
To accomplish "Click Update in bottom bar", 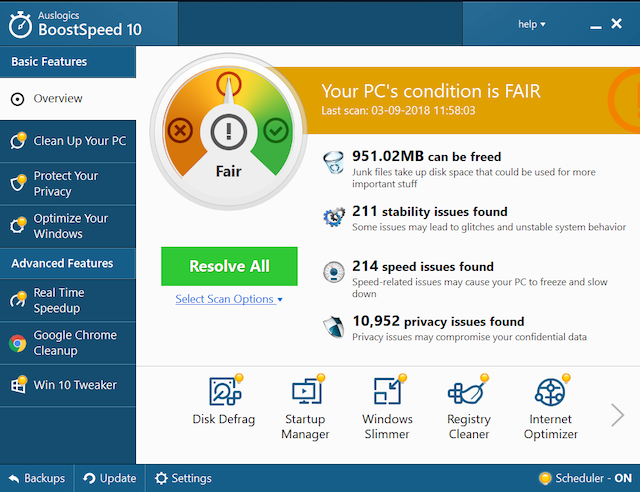I will [x=109, y=478].
